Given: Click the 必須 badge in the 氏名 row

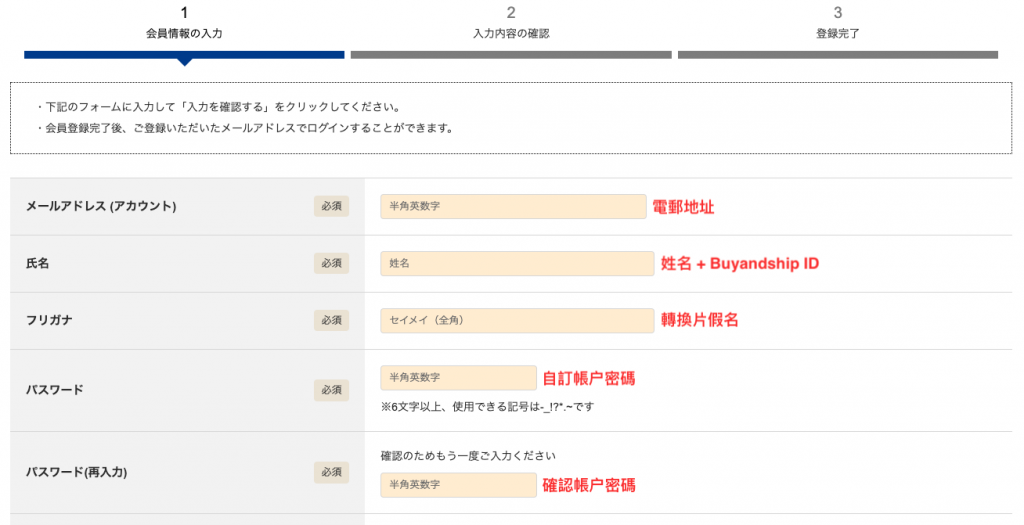Looking at the screenshot, I should [x=331, y=263].
